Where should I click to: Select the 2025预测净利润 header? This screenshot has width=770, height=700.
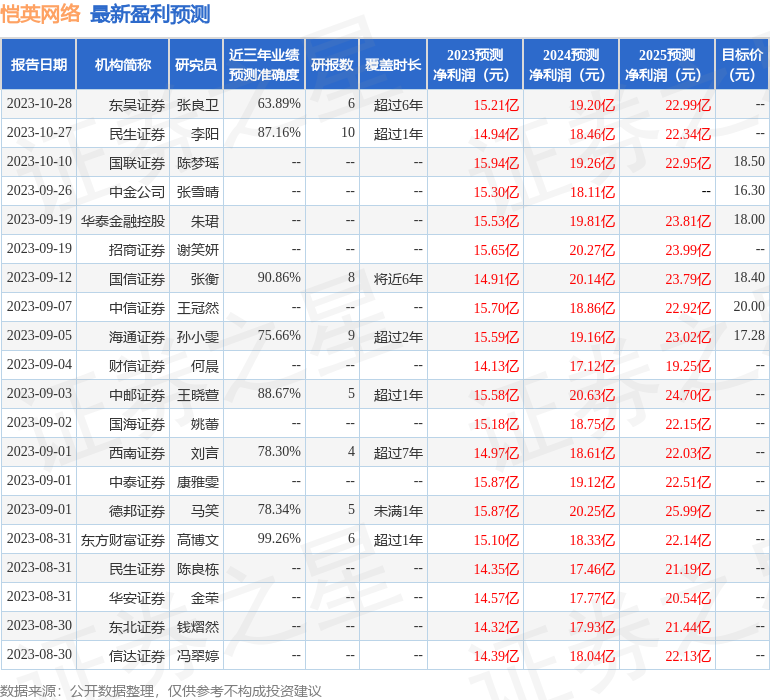pyautogui.click(x=667, y=64)
